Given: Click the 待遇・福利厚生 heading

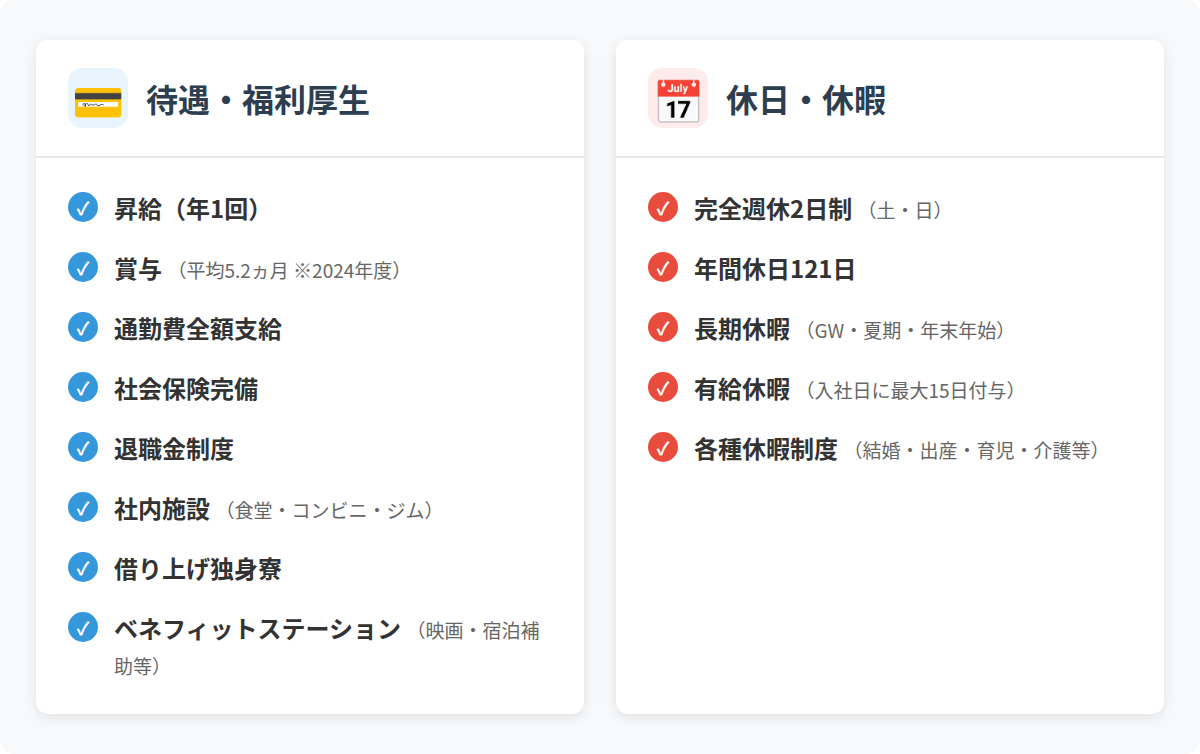Looking at the screenshot, I should click(x=258, y=101).
